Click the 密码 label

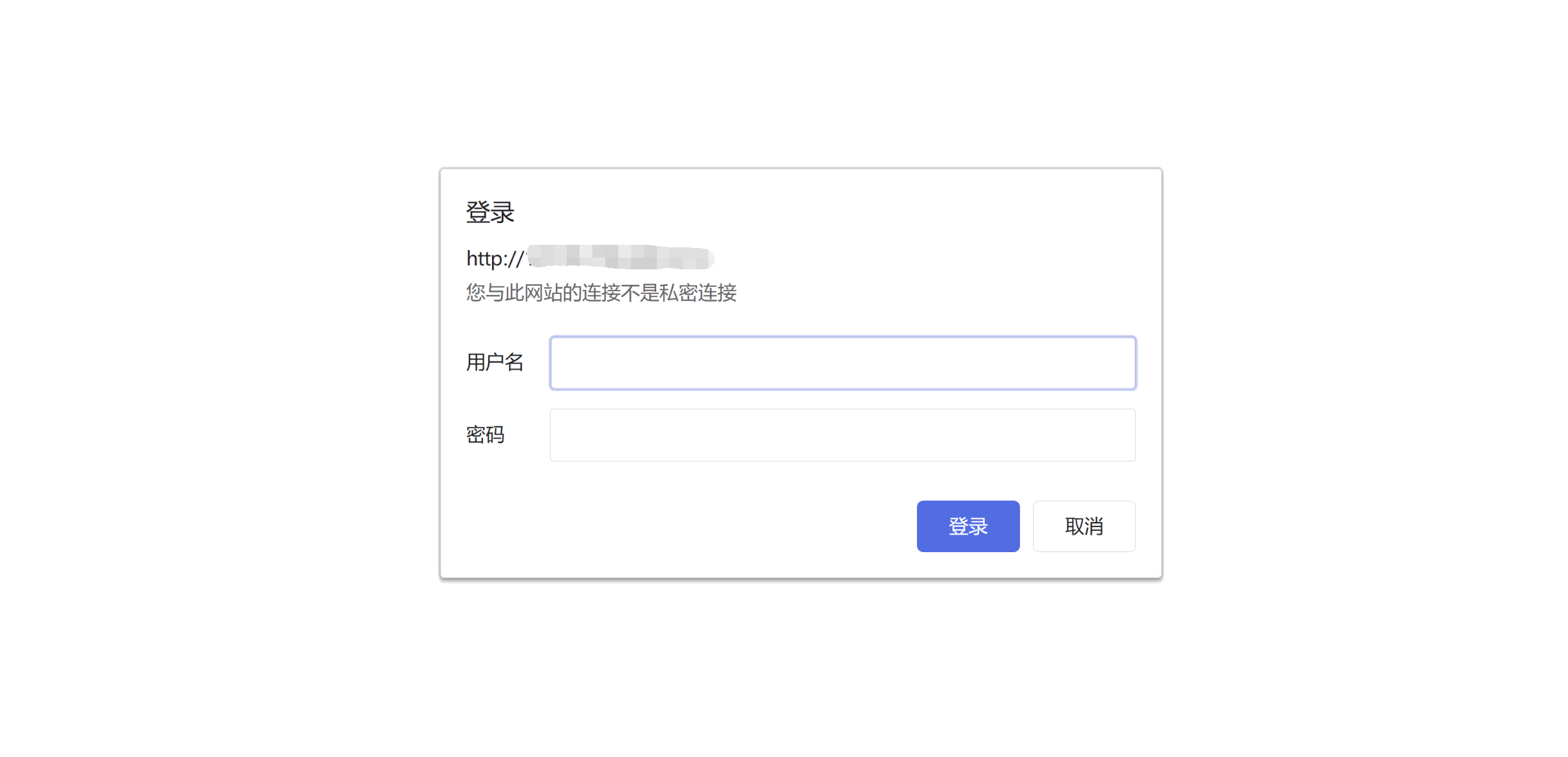click(x=485, y=435)
